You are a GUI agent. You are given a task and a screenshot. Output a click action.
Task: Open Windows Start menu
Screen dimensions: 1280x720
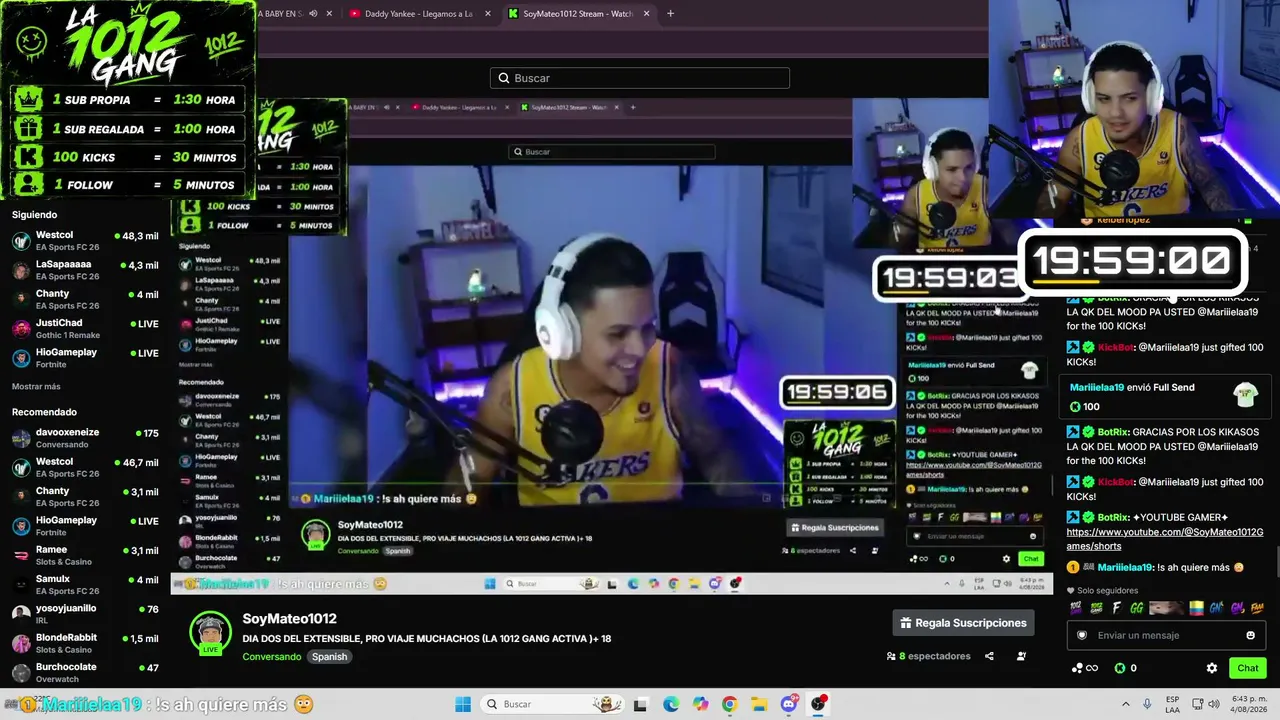[x=463, y=704]
